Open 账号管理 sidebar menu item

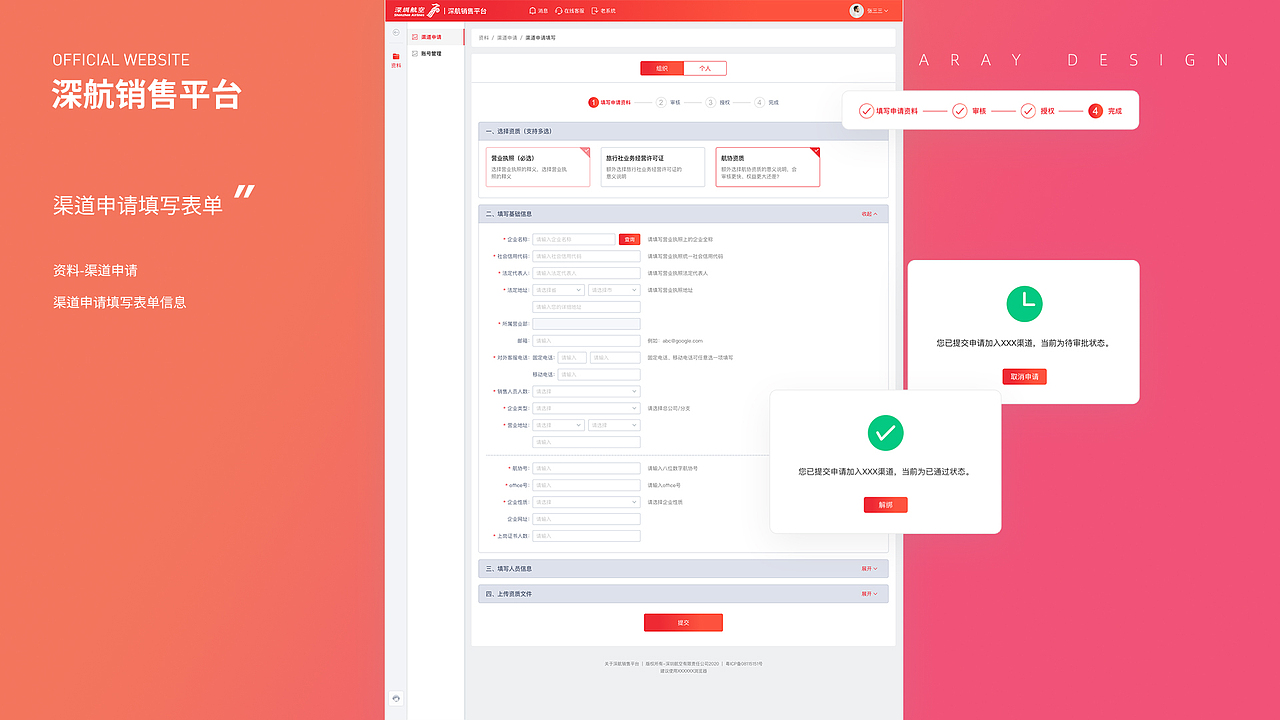tap(436, 54)
